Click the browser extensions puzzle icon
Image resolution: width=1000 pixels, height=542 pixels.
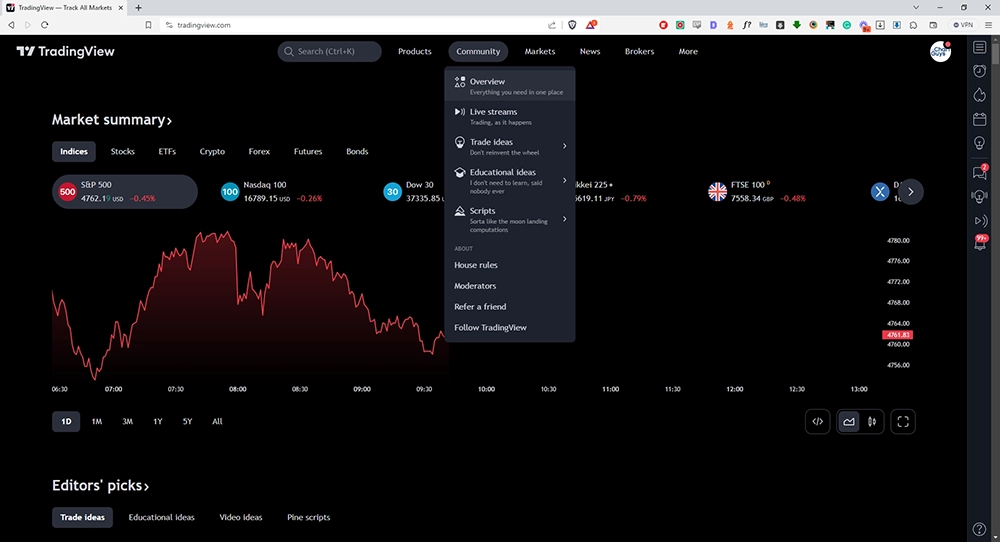(913, 25)
